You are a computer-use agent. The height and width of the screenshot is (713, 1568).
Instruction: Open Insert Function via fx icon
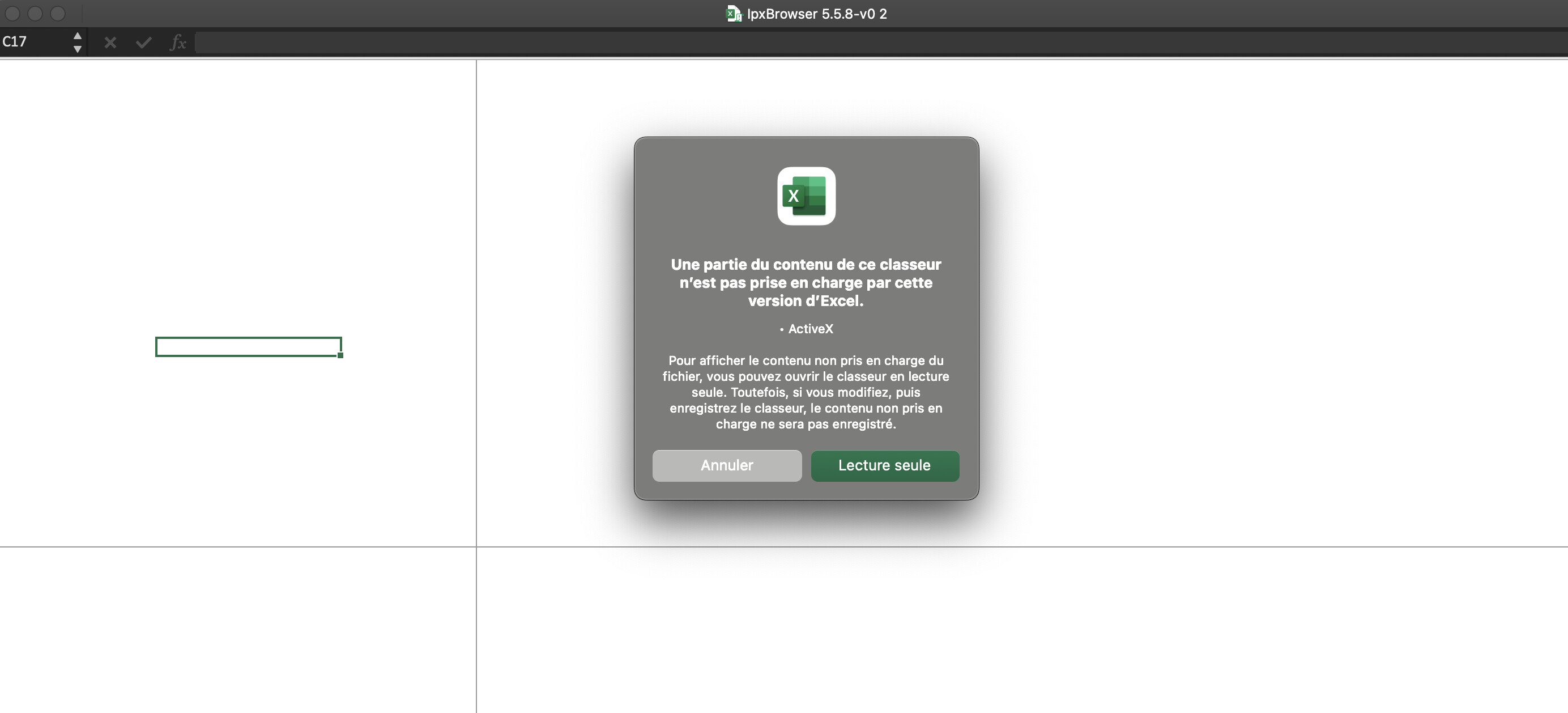click(x=178, y=43)
